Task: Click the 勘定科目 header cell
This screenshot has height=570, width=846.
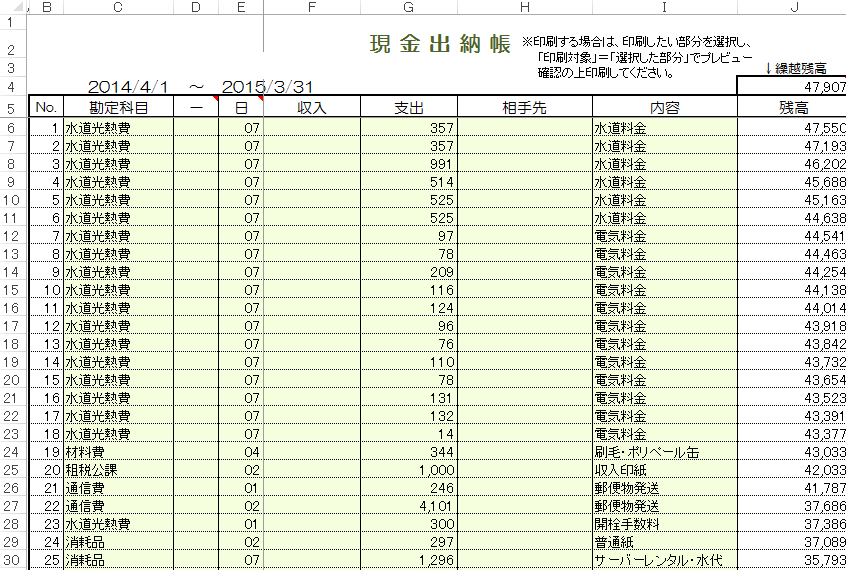Action: [x=118, y=107]
